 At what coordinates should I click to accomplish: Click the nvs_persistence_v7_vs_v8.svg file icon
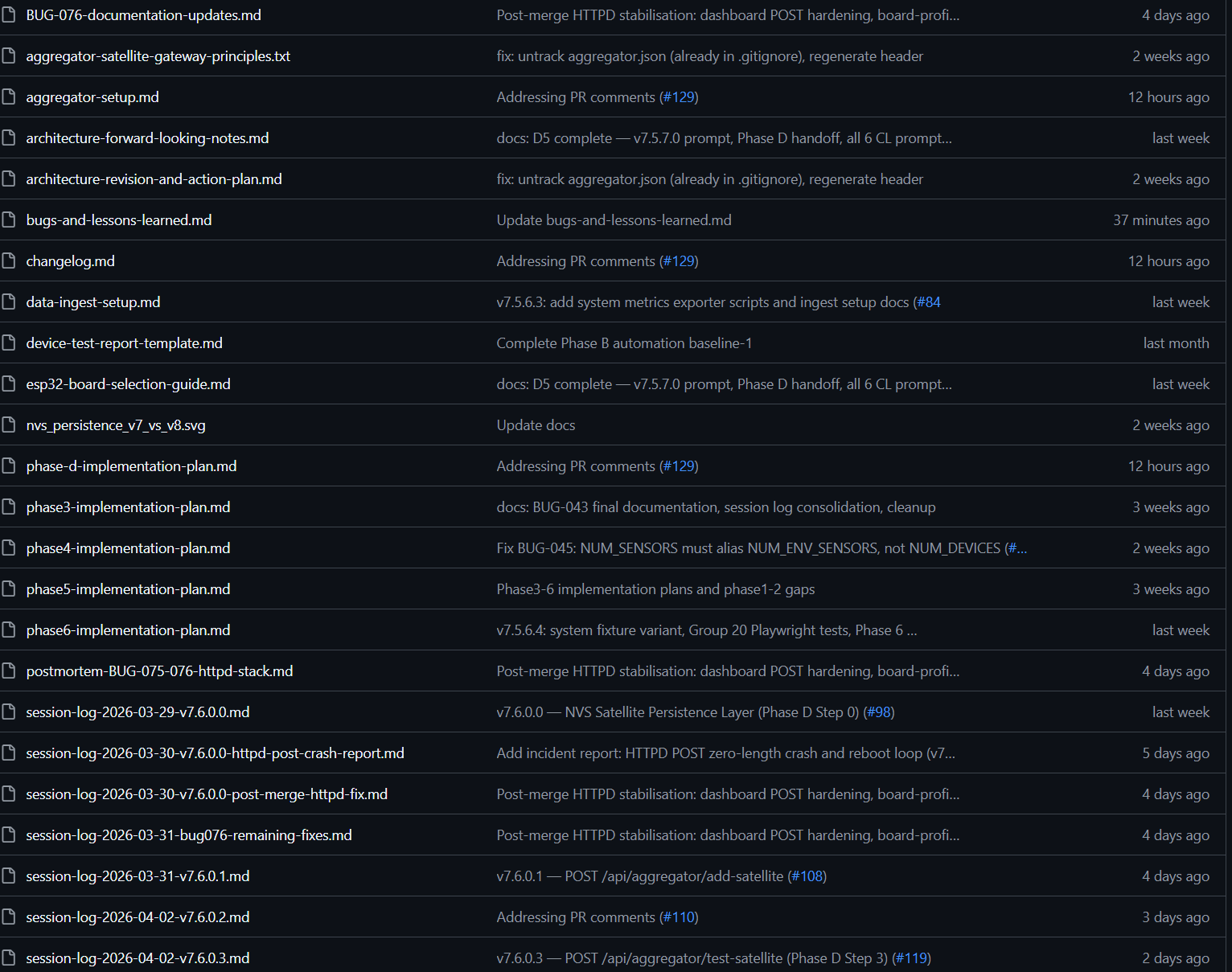9,424
